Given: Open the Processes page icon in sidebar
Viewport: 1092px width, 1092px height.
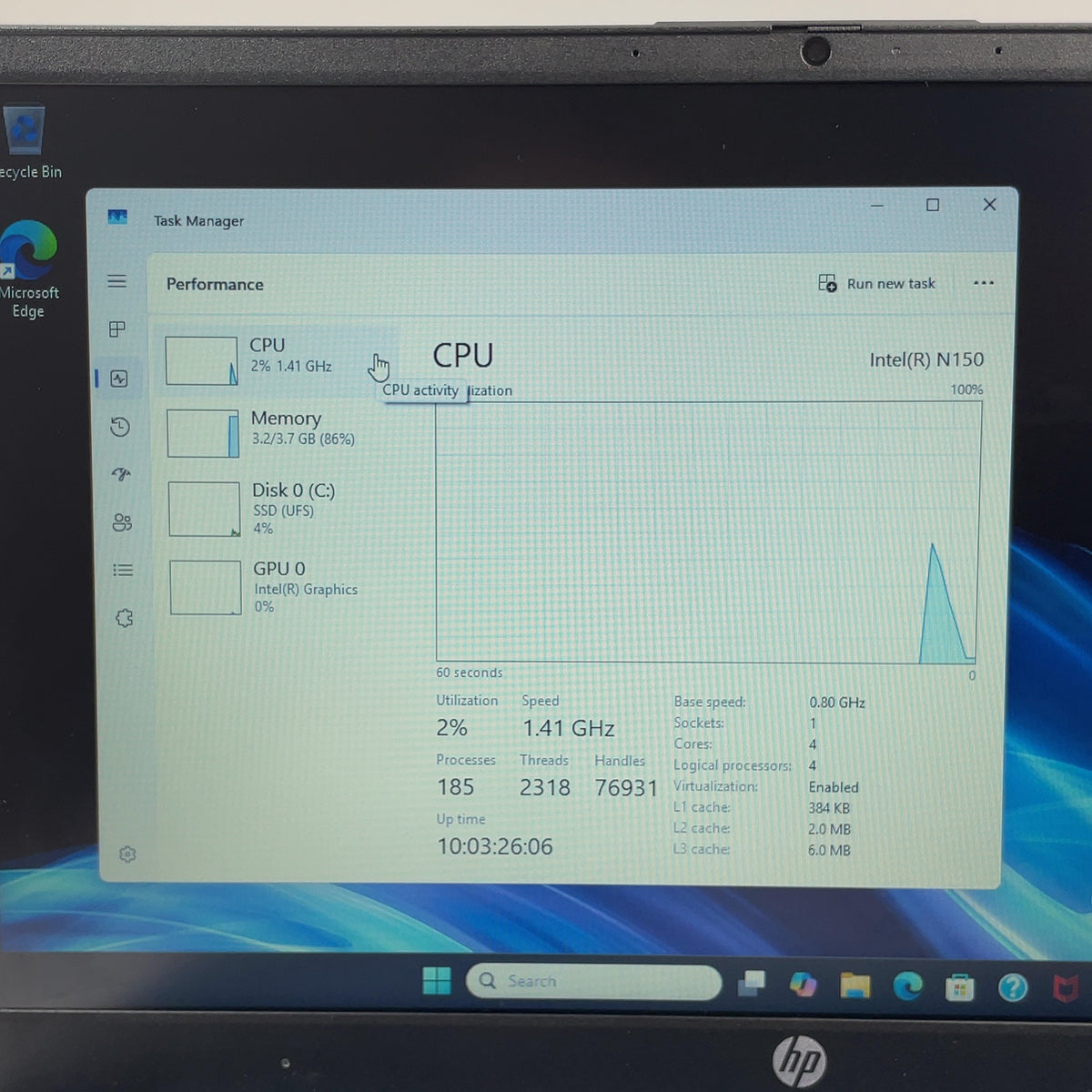Looking at the screenshot, I should [x=117, y=329].
